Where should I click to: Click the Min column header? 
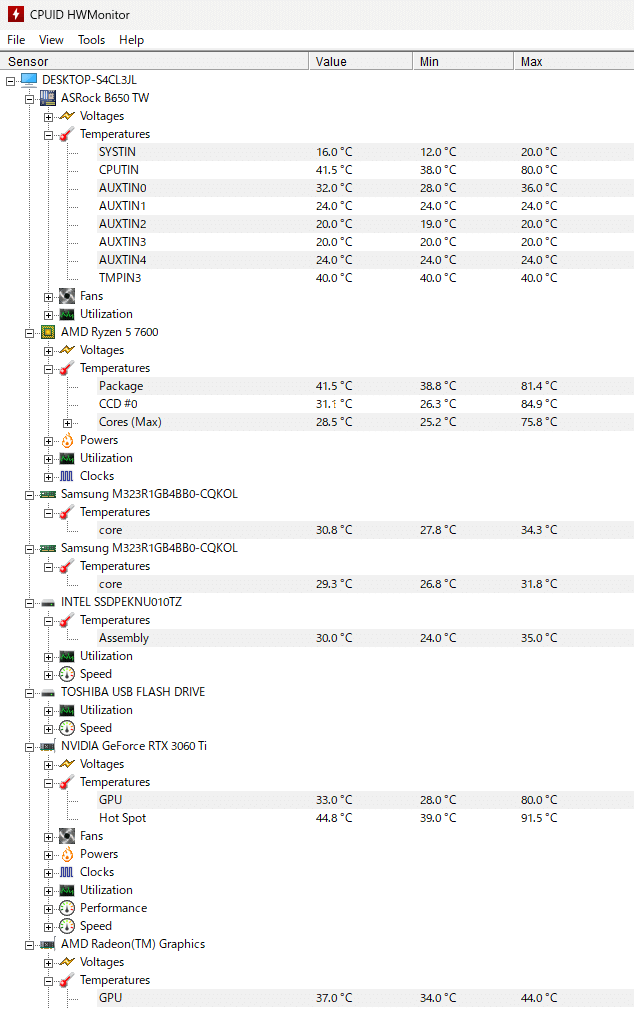(x=463, y=61)
